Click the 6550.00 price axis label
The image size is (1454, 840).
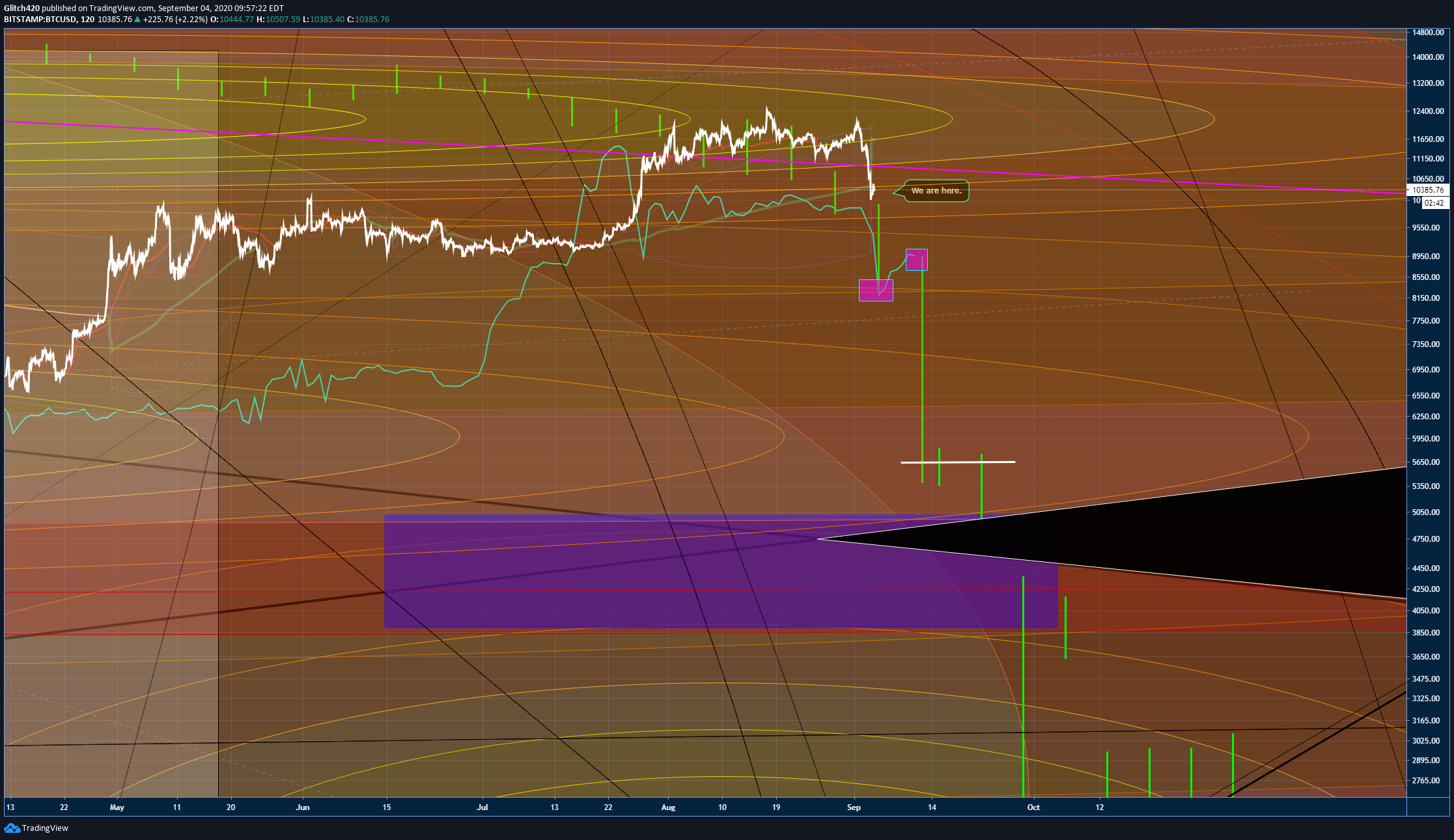(x=1425, y=396)
